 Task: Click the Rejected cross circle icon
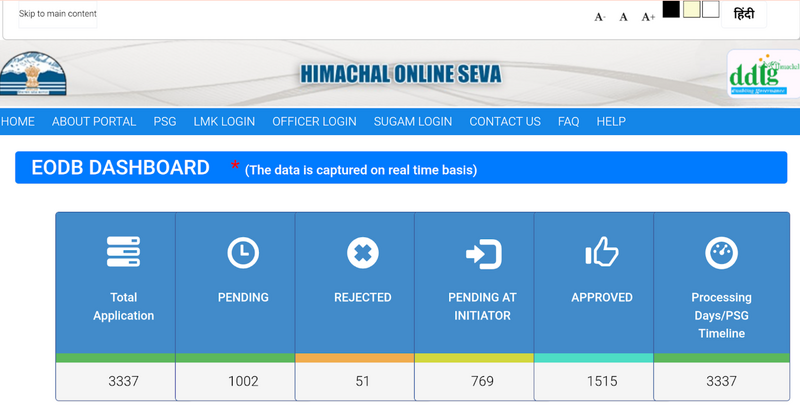coord(363,253)
